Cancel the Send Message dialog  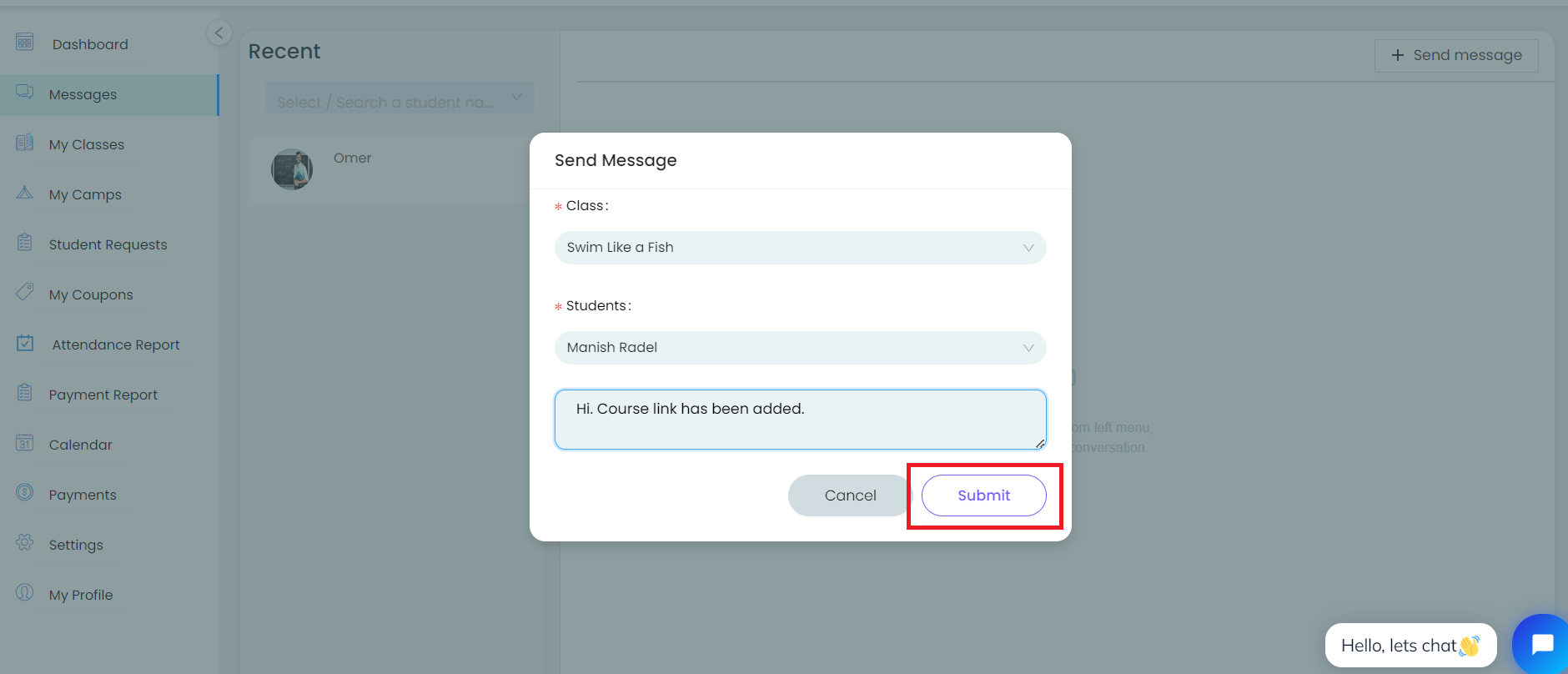click(849, 495)
